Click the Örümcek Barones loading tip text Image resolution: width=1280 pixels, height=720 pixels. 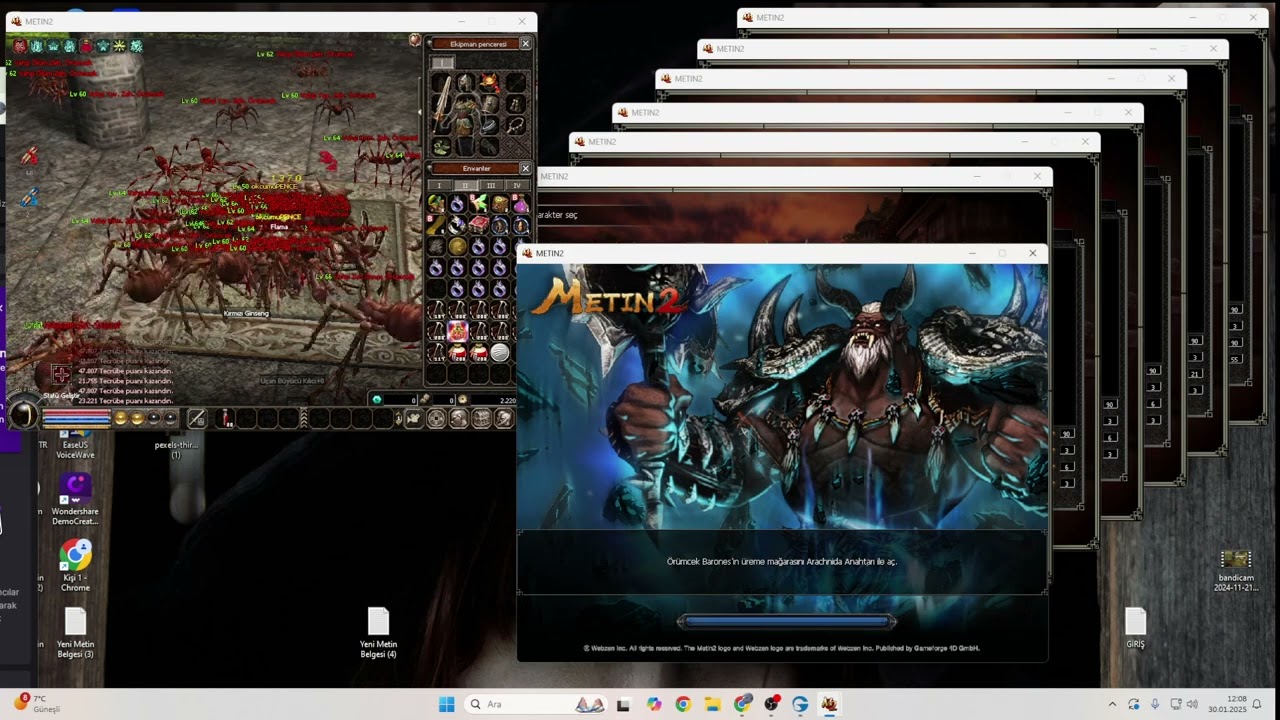[x=782, y=562]
